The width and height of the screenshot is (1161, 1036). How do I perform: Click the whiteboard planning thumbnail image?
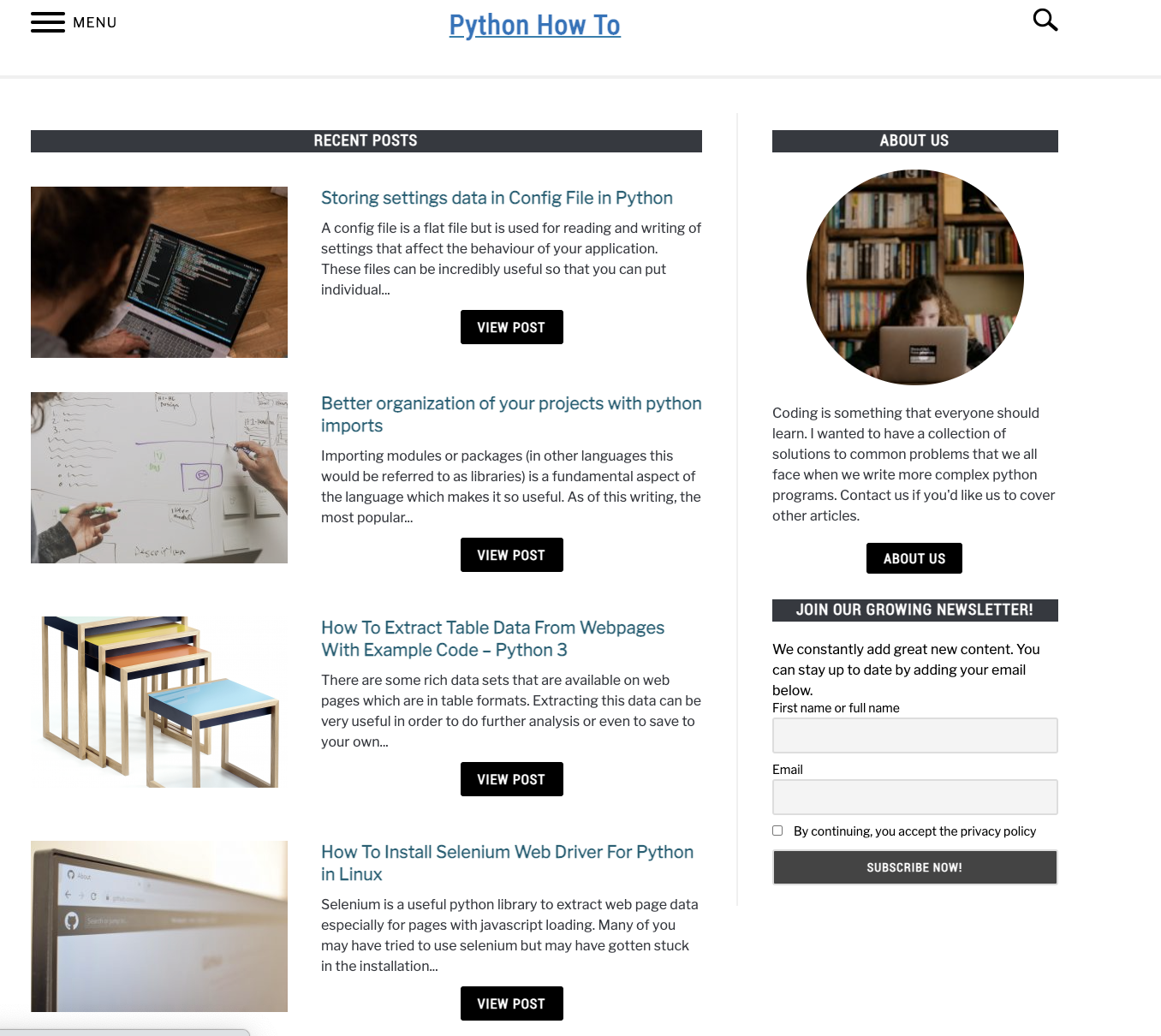point(159,478)
